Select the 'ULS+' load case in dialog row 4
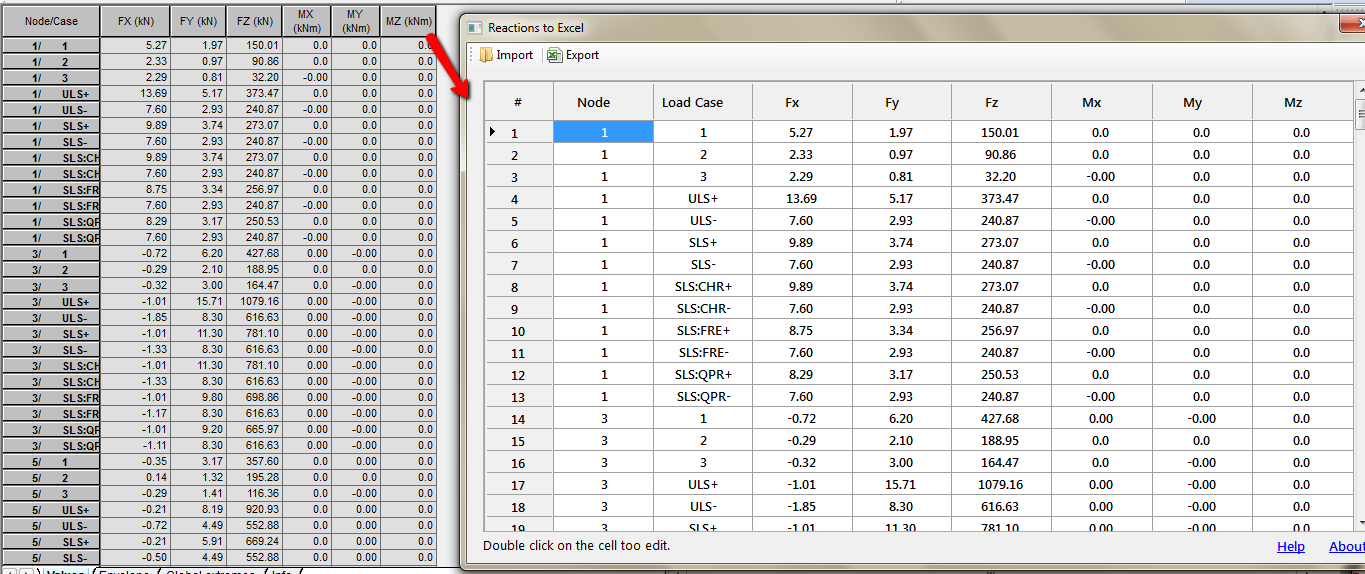Screen dimensions: 1365x574 point(703,198)
